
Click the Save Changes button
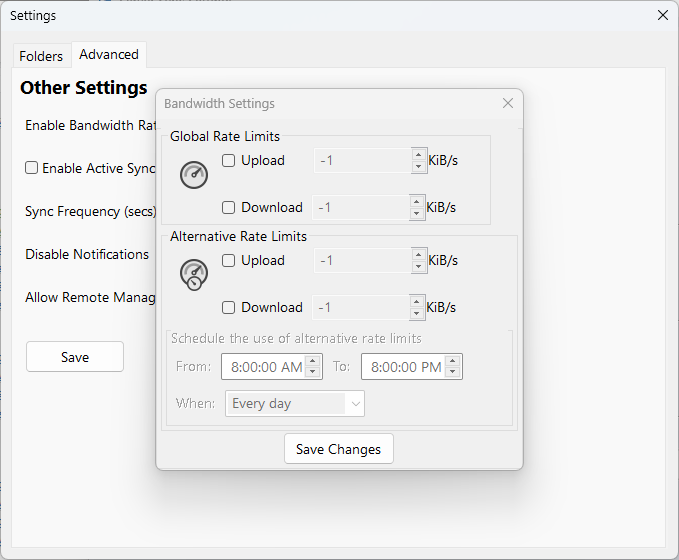(x=339, y=449)
